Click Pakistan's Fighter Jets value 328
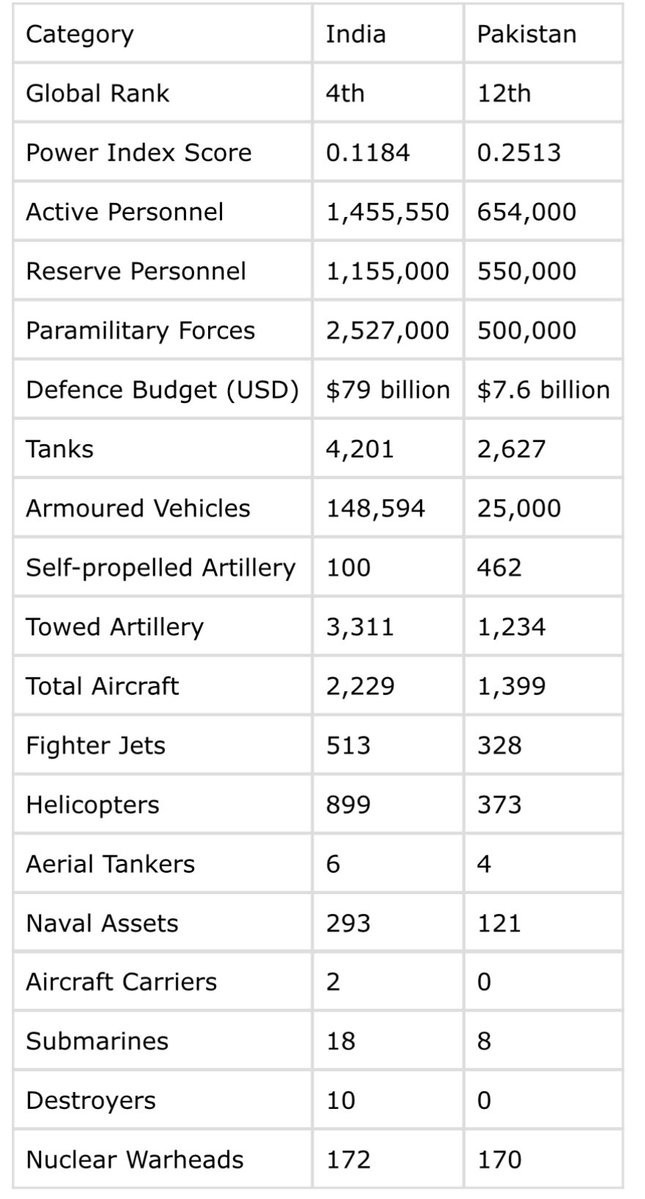 click(499, 745)
